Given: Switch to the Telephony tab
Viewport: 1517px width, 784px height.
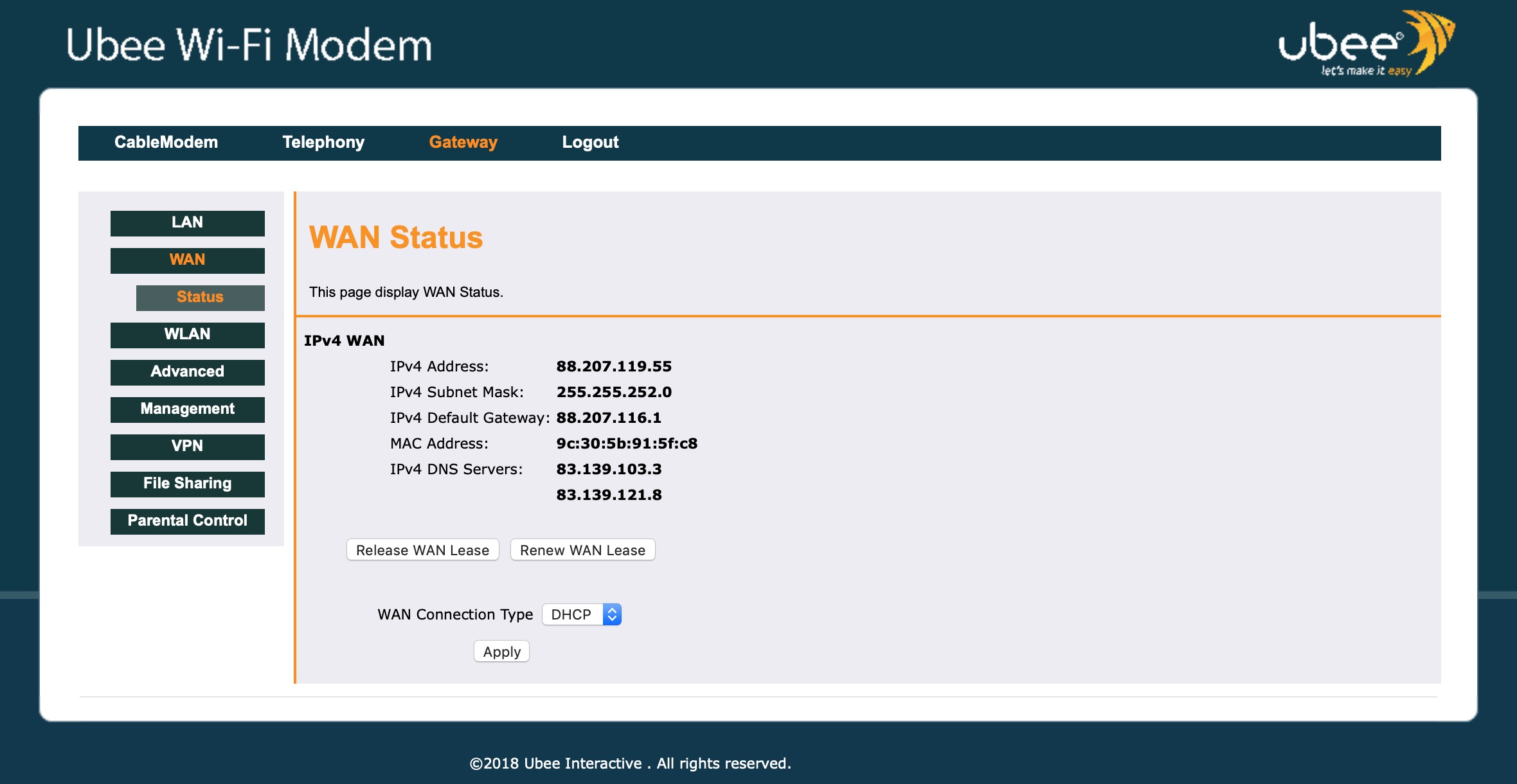Looking at the screenshot, I should tap(323, 142).
